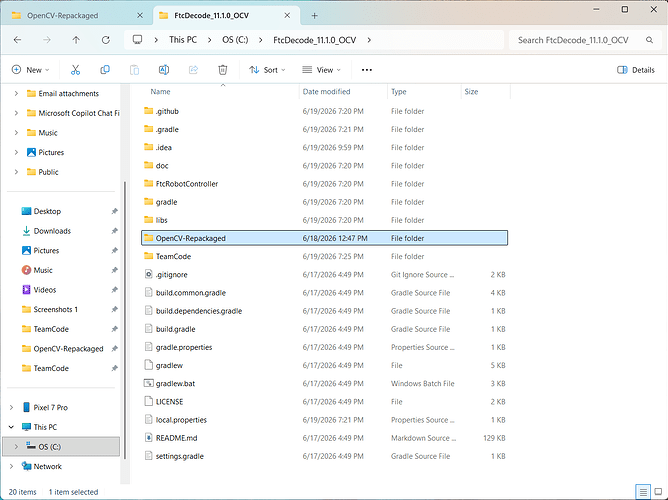
Task: Click Downloads in Quick access sidebar
Action: click(52, 231)
